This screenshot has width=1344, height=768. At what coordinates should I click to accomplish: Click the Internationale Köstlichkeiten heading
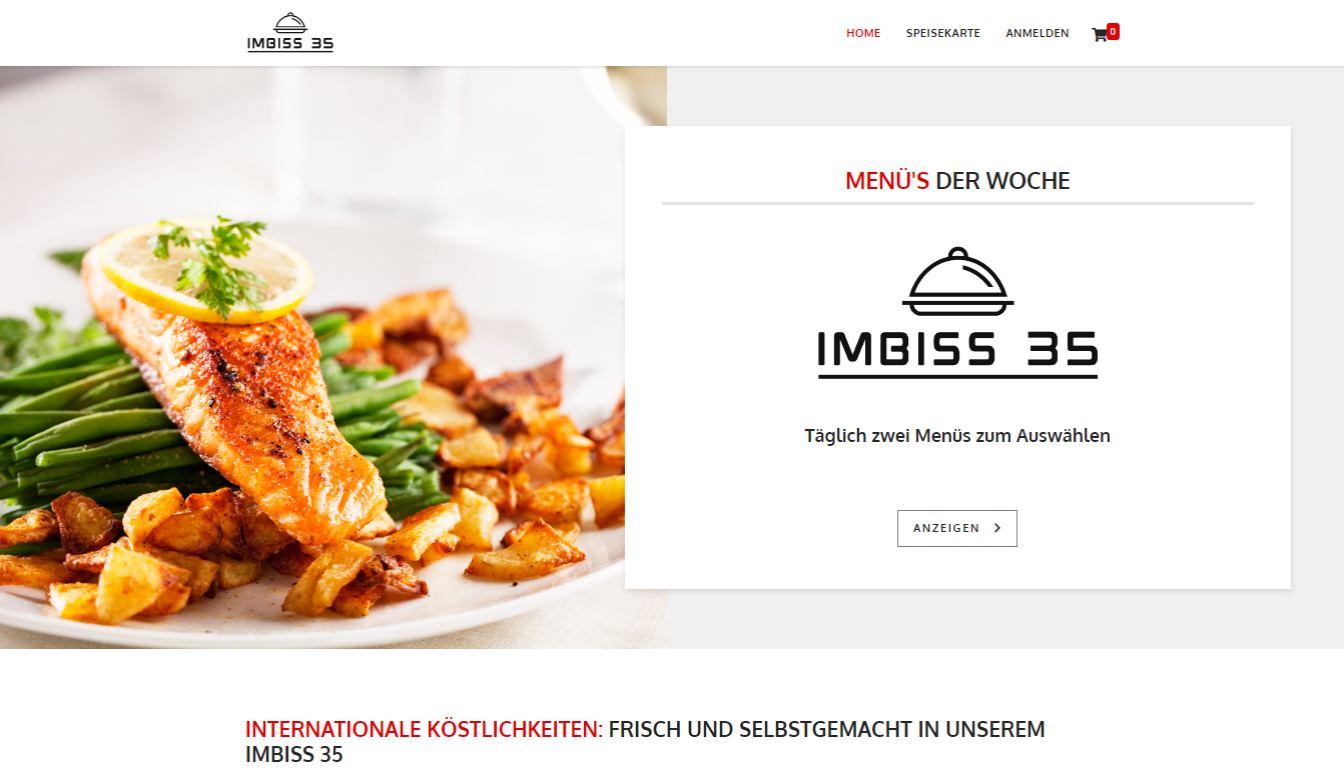click(x=645, y=741)
